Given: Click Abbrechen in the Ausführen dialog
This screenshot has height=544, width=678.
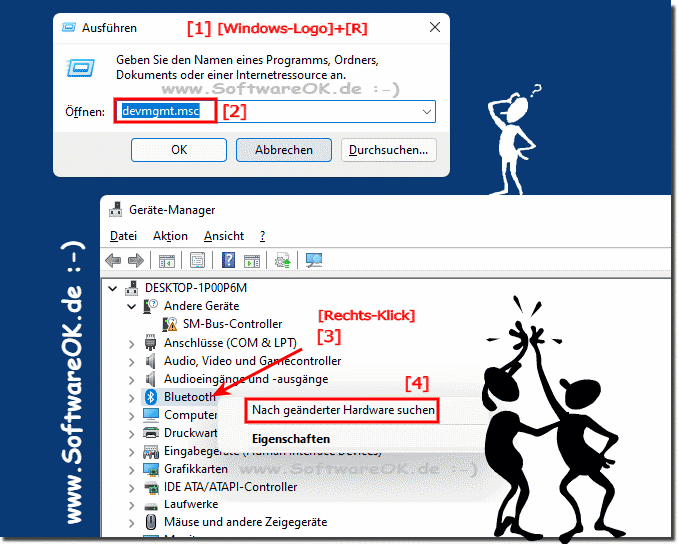Looking at the screenshot, I should click(x=284, y=150).
